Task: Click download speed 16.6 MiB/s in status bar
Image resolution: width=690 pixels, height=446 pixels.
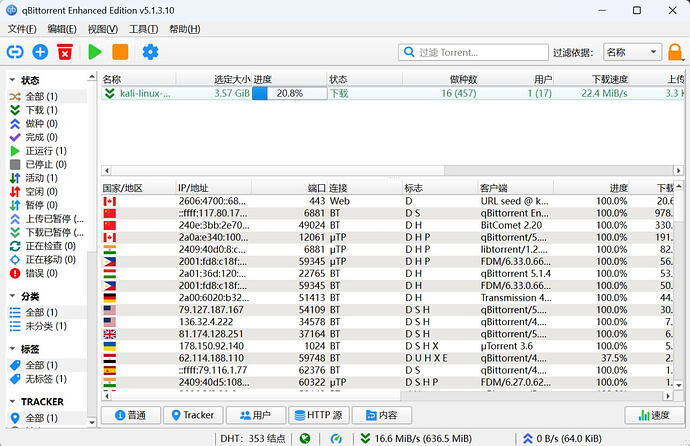Action: pos(416,439)
